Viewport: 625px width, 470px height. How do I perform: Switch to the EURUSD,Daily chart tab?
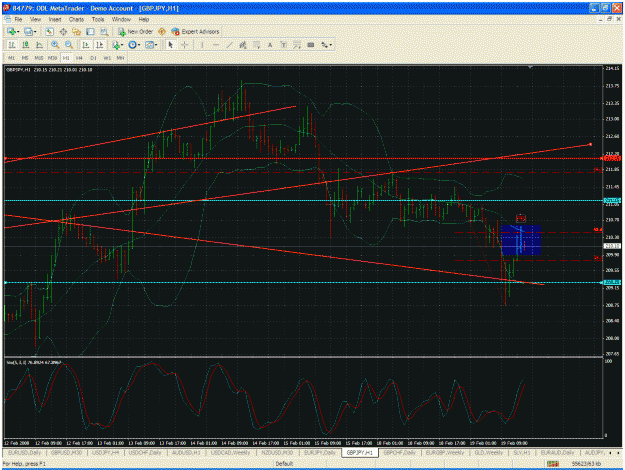pyautogui.click(x=25, y=453)
